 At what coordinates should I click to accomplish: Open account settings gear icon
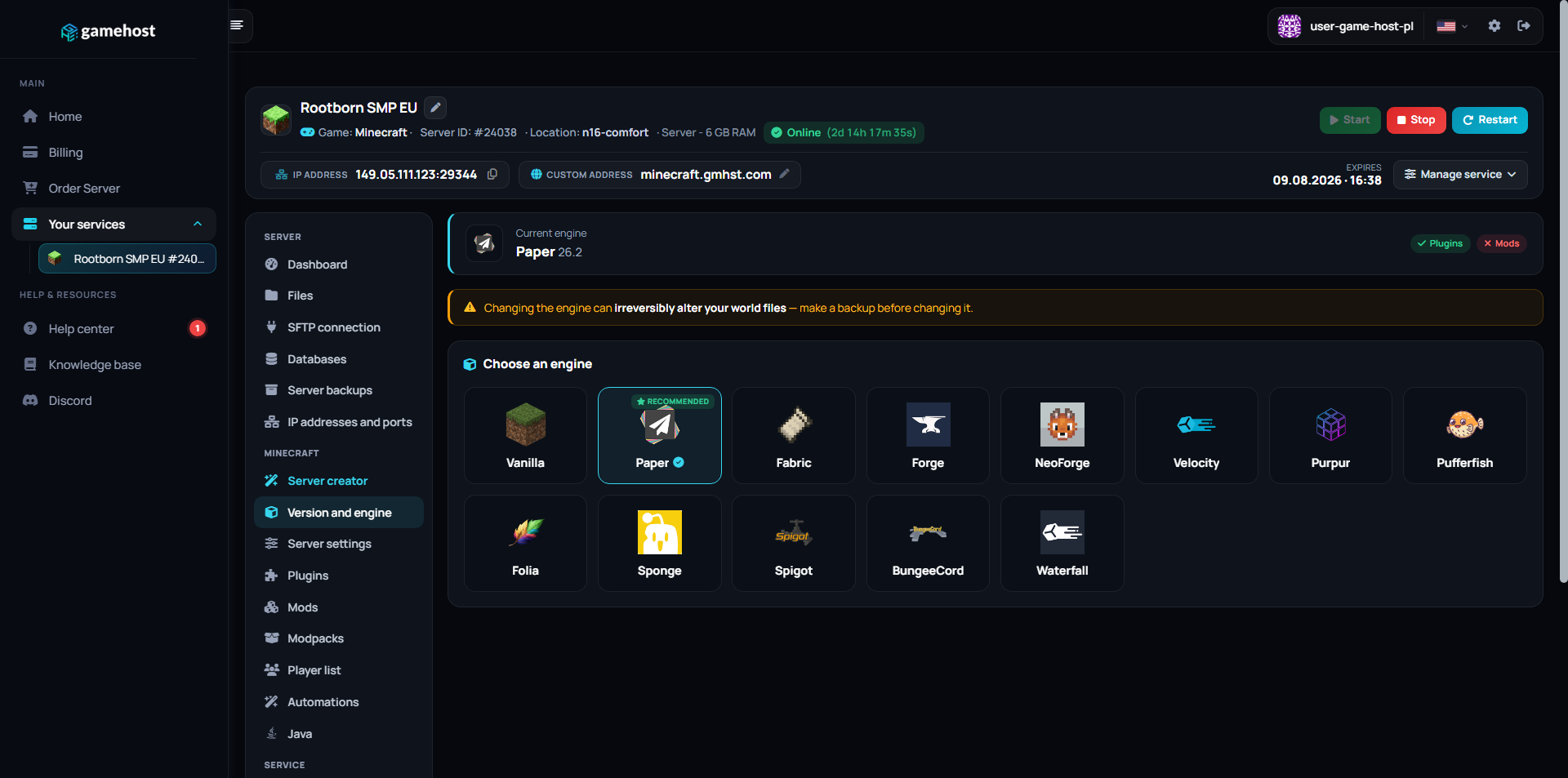click(1494, 26)
